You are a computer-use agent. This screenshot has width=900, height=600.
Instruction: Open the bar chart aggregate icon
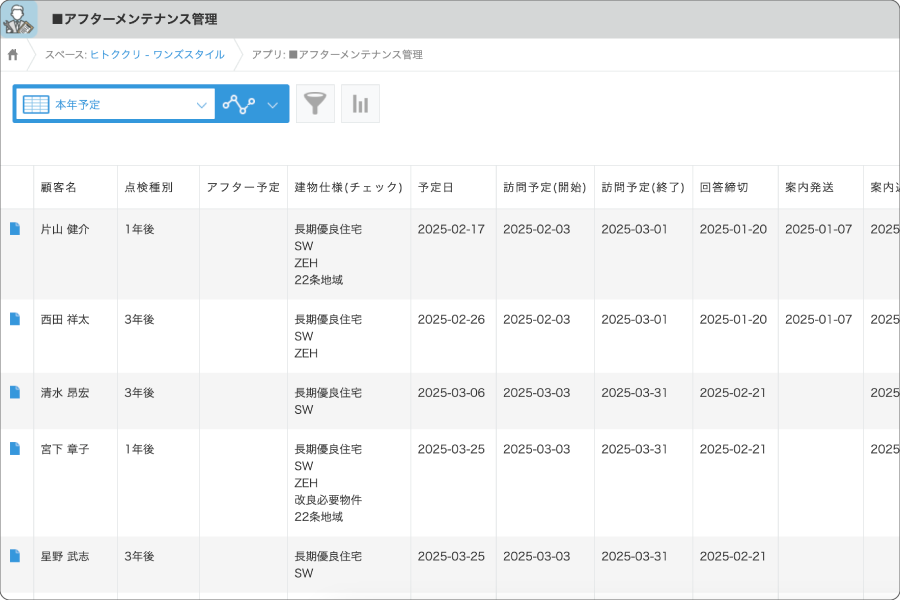(360, 104)
